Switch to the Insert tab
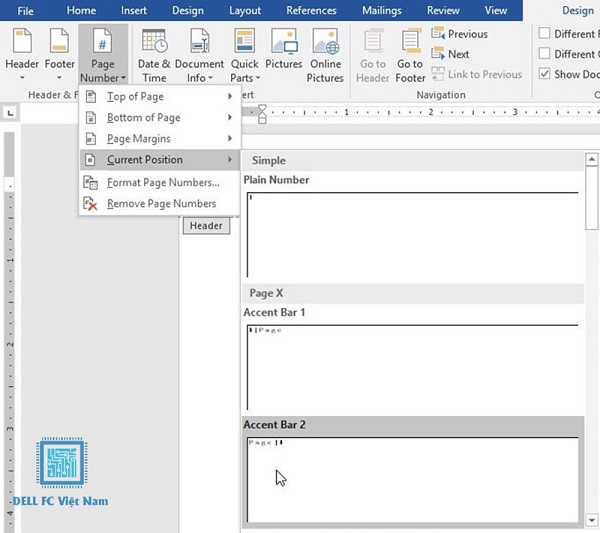The width and height of the screenshot is (600, 533). [x=134, y=10]
